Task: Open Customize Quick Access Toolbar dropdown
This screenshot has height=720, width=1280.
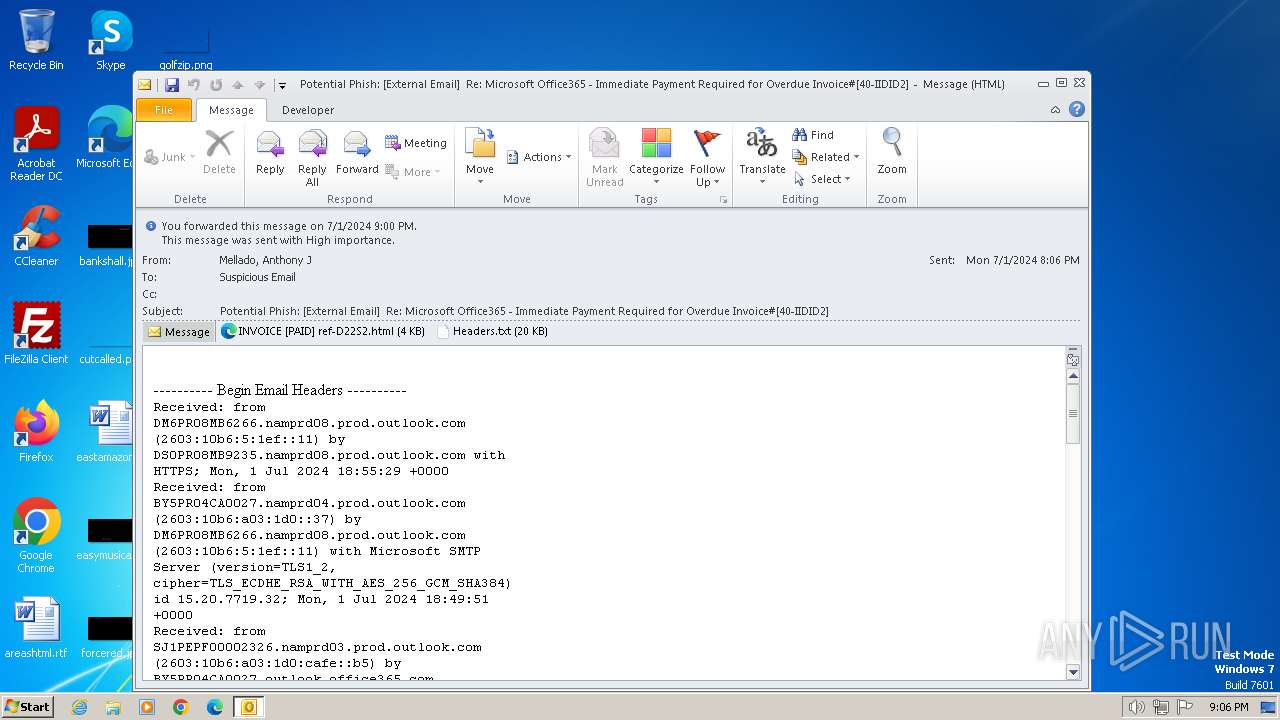Action: [x=282, y=85]
